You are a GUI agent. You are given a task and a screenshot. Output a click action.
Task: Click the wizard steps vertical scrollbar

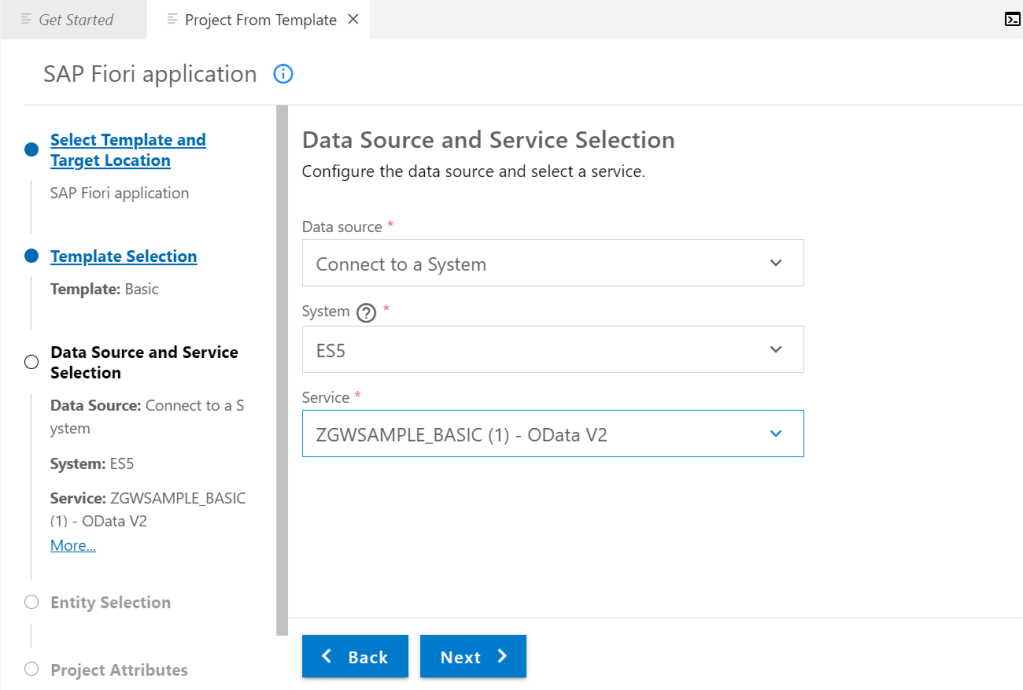pos(282,370)
